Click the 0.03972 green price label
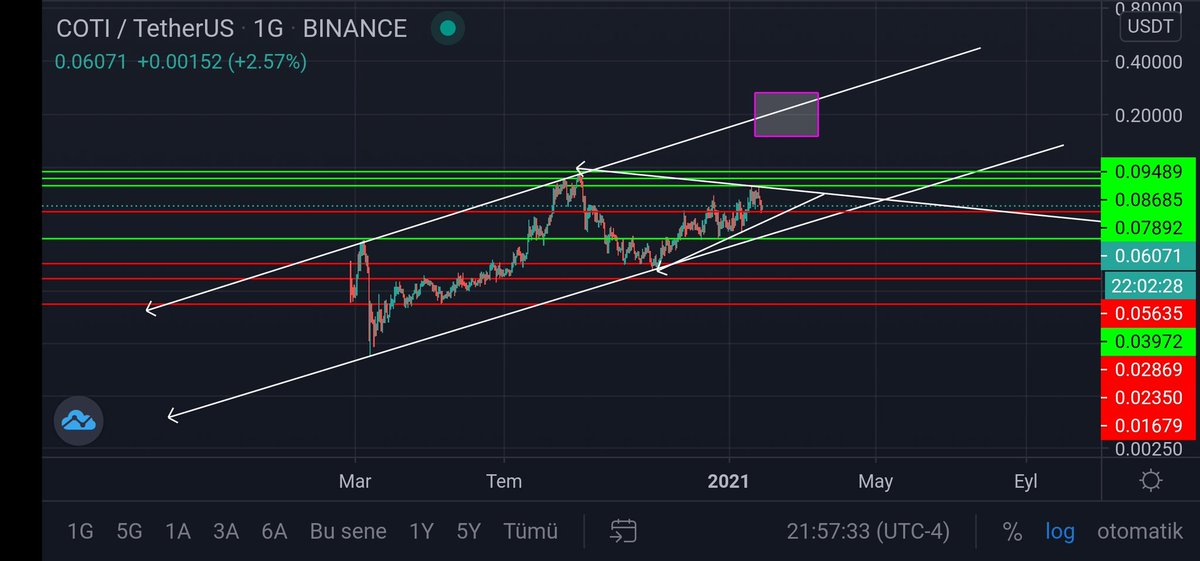The height and width of the screenshot is (561, 1200). 1148,342
